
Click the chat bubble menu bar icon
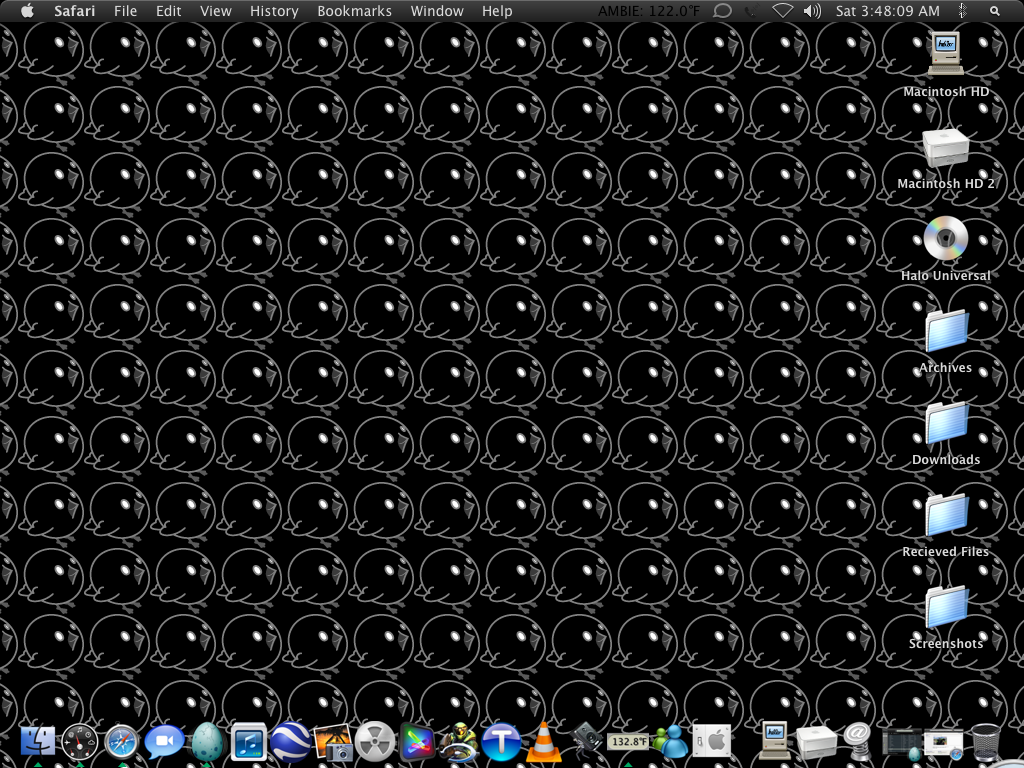(722, 11)
